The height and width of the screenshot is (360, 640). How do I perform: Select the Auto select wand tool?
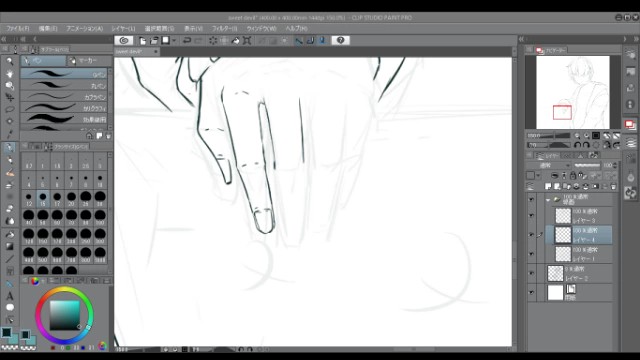(x=10, y=121)
